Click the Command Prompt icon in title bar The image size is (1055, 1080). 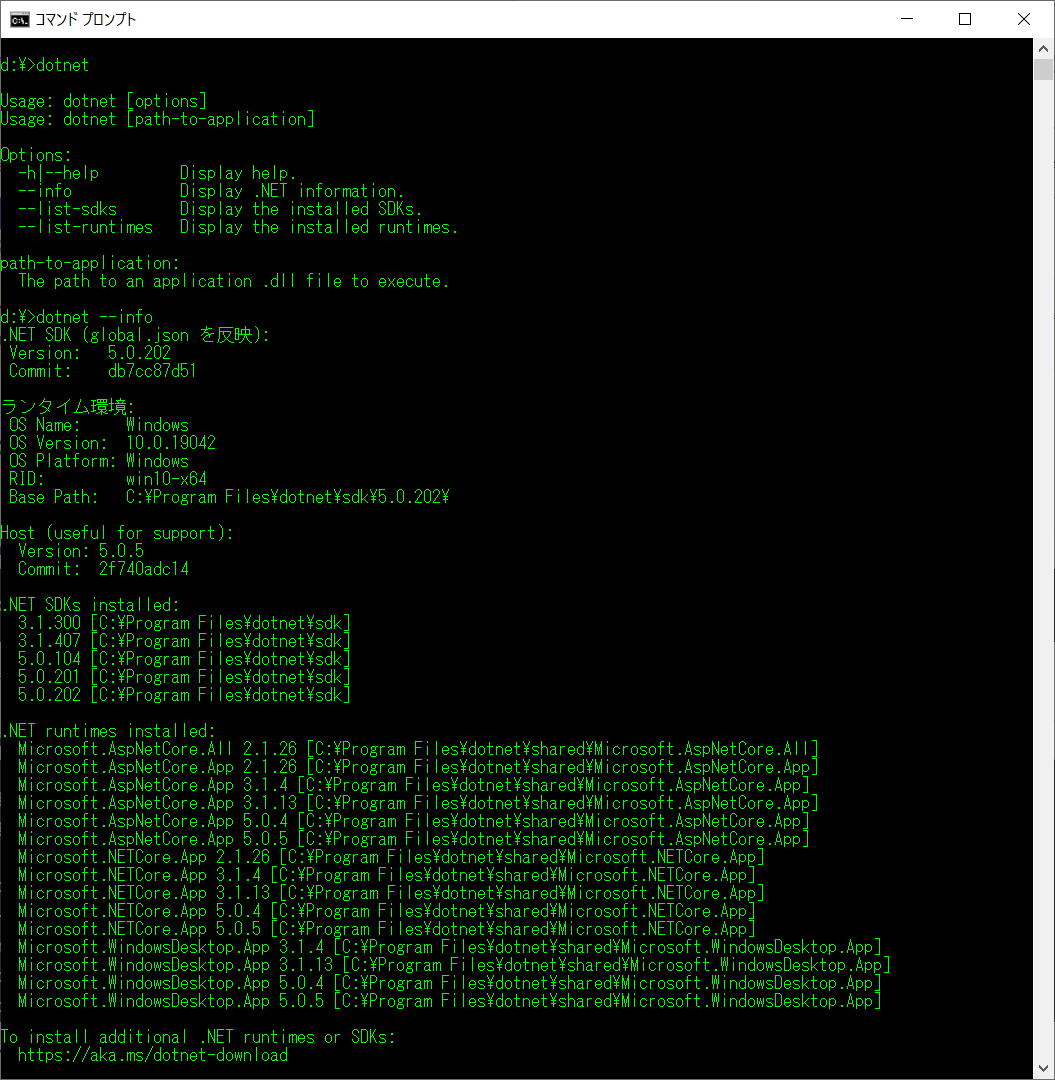[19, 19]
